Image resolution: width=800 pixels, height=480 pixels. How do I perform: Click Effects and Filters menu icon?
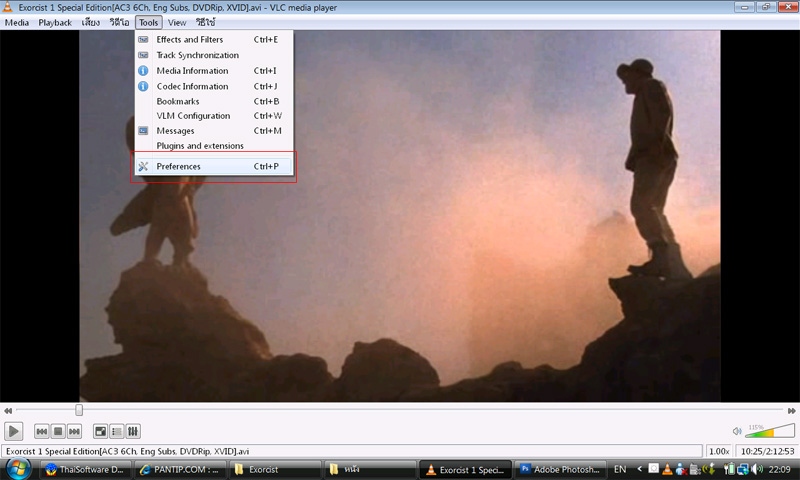click(x=143, y=39)
